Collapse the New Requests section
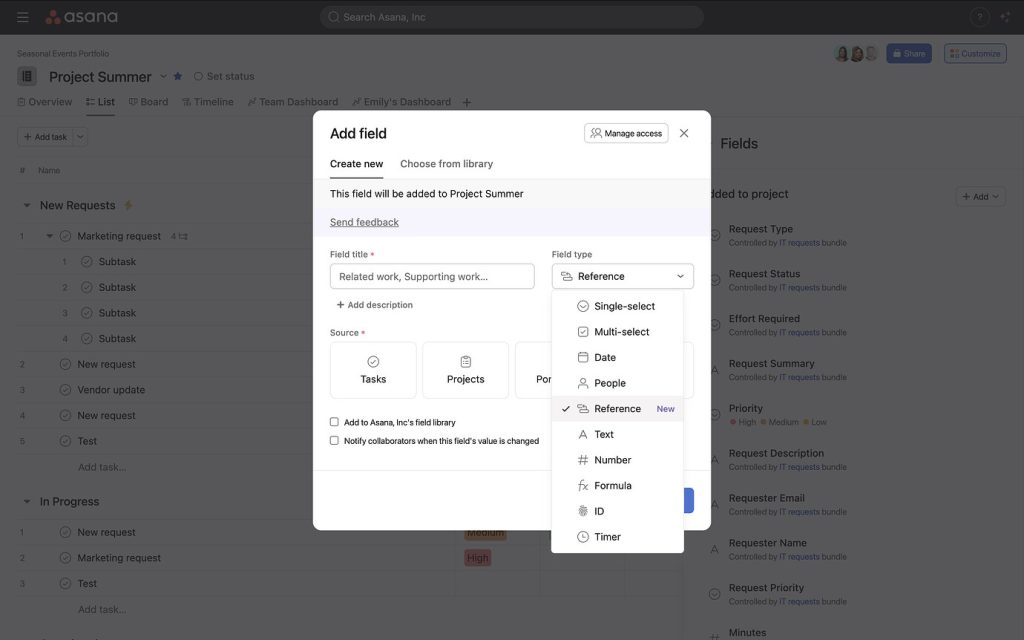The width and height of the screenshot is (1024, 640). click(27, 204)
